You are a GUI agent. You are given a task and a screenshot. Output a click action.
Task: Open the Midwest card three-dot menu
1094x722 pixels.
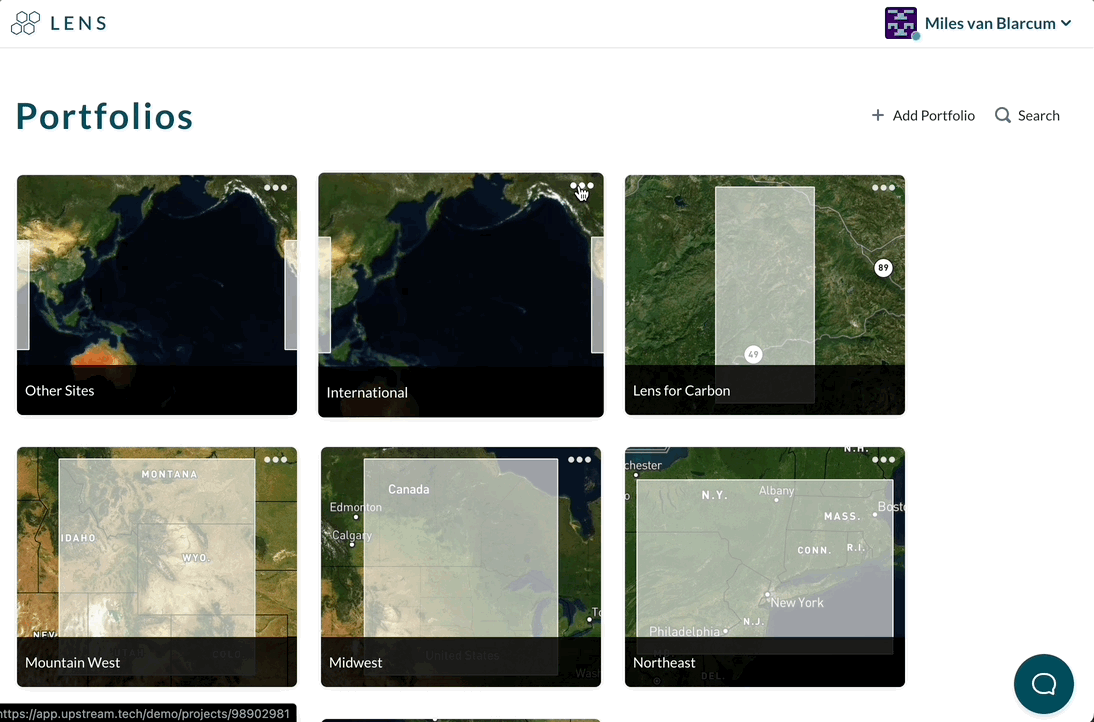[x=579, y=460]
